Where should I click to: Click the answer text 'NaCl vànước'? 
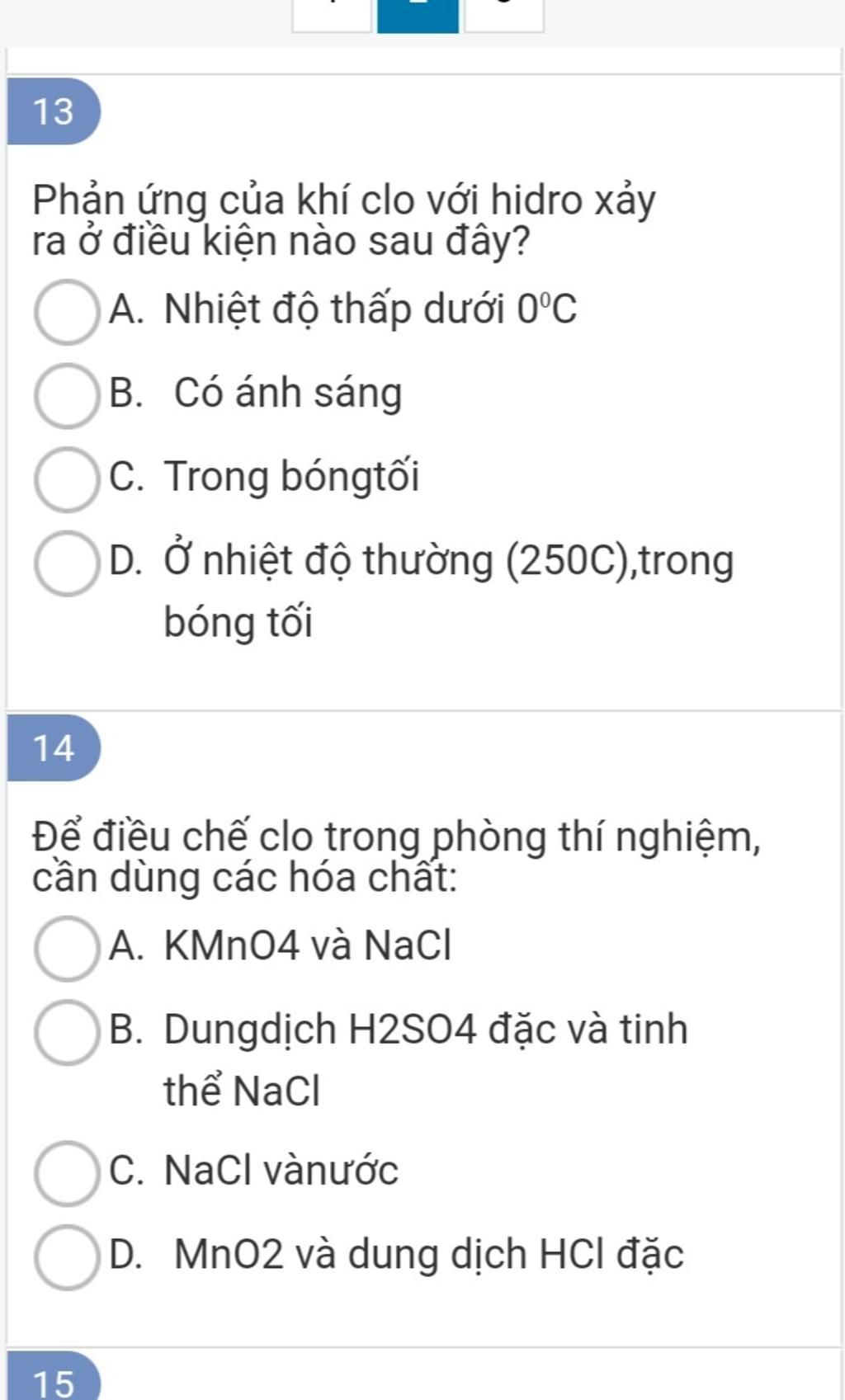[x=281, y=1171]
